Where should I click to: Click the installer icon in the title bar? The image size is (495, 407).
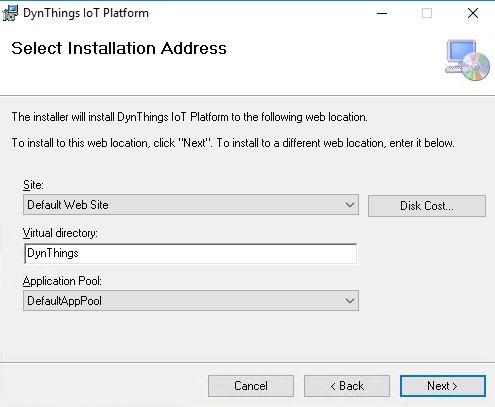coord(10,13)
